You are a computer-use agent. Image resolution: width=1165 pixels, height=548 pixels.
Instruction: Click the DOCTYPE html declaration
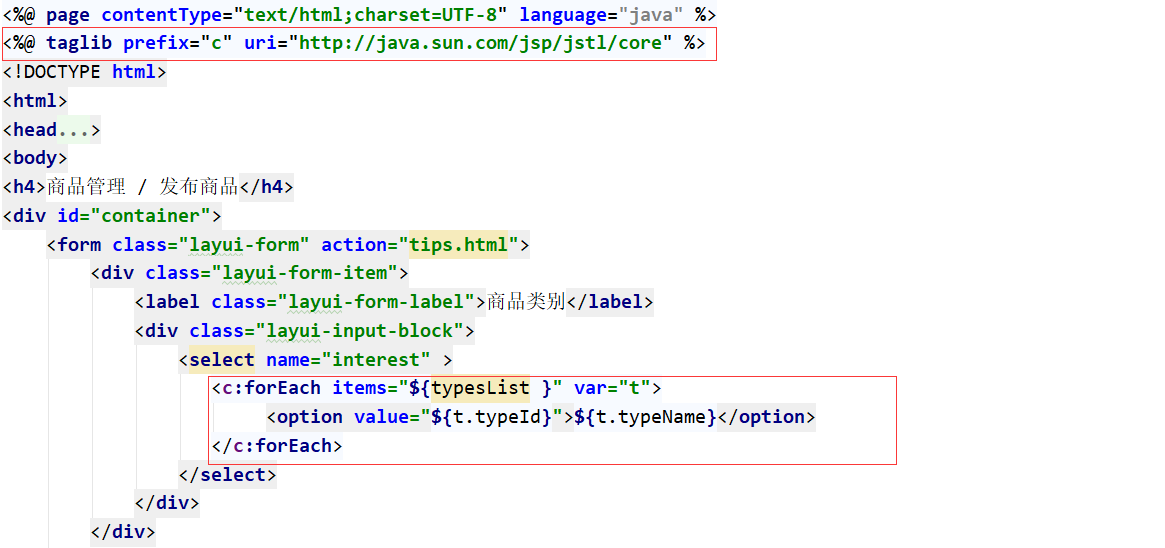click(85, 72)
